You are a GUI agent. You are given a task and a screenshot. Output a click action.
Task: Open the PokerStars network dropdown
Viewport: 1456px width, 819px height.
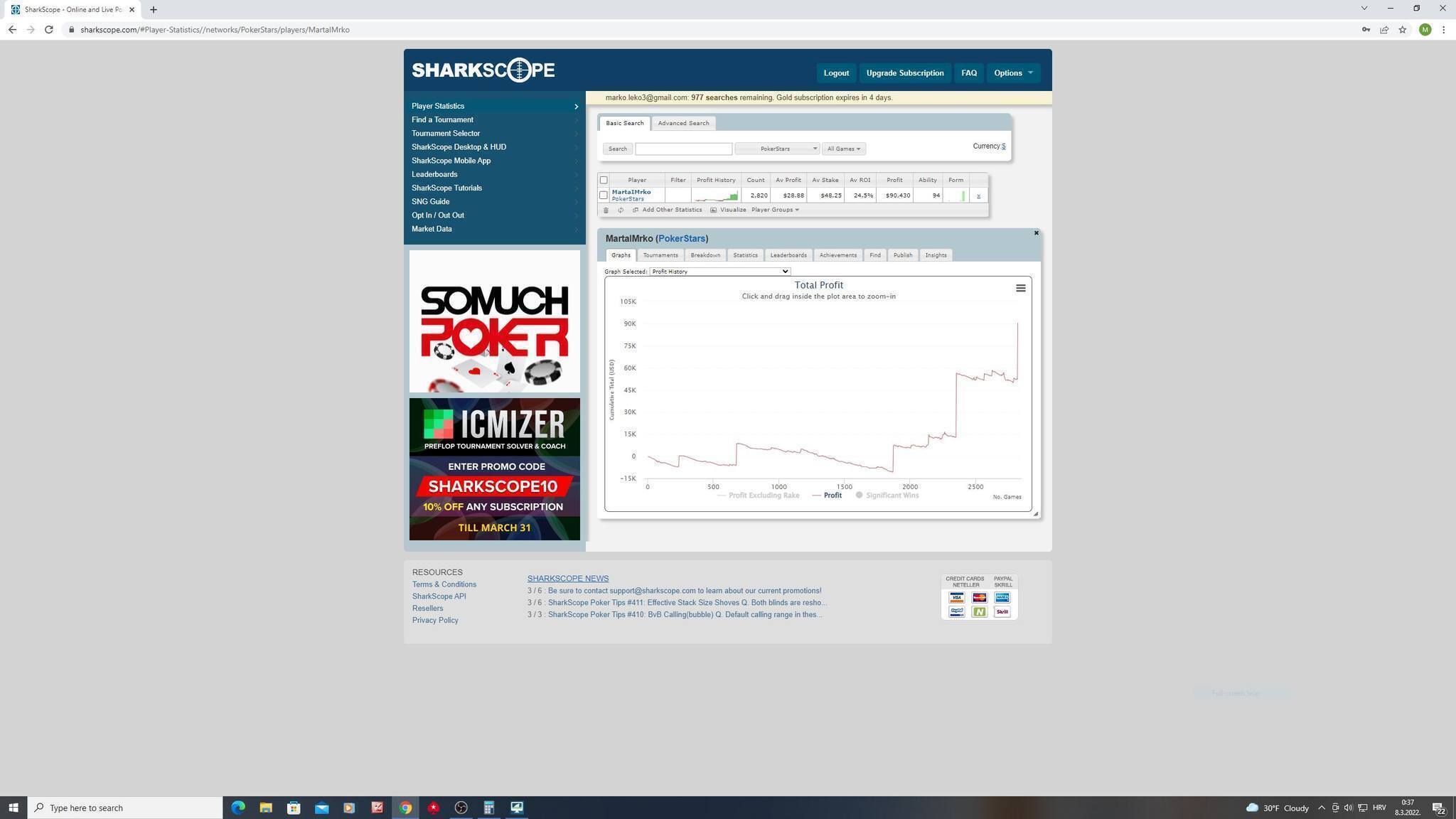[776, 149]
